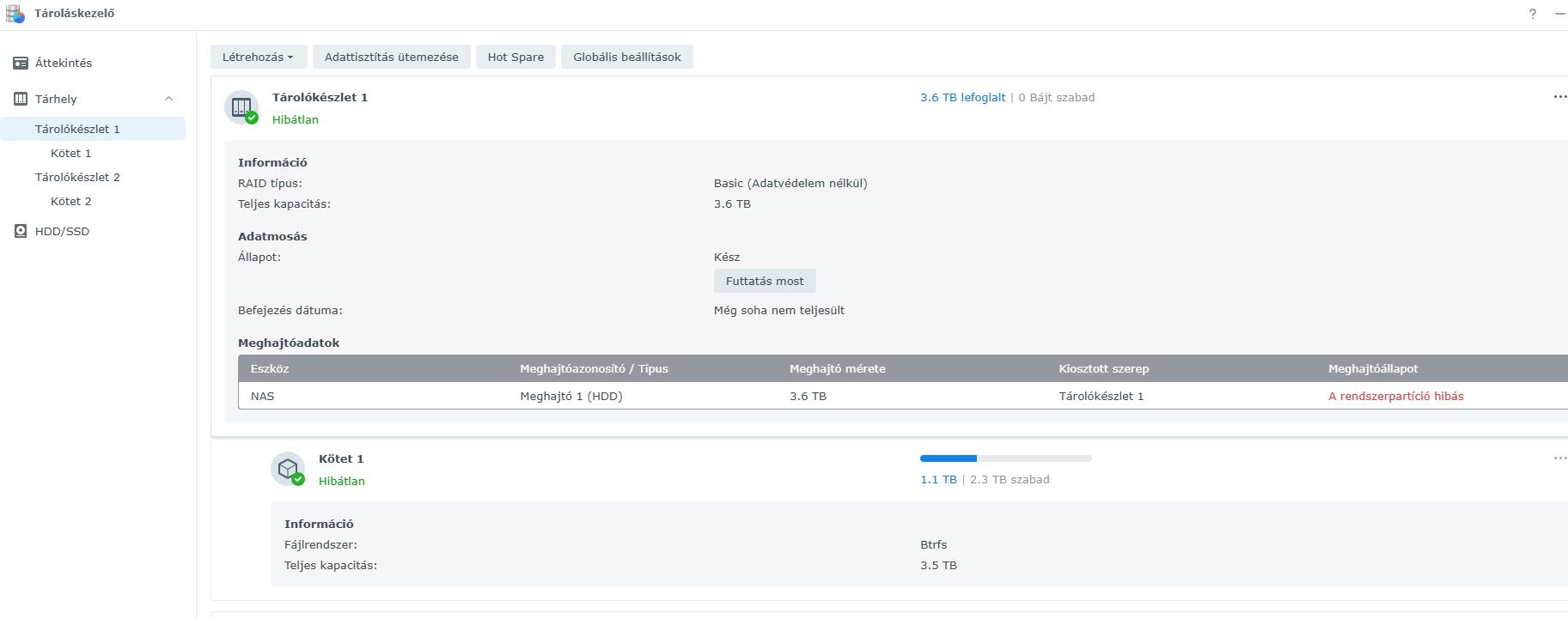
Task: Select Kötet 1 in the sidebar tree
Action: coord(71,154)
